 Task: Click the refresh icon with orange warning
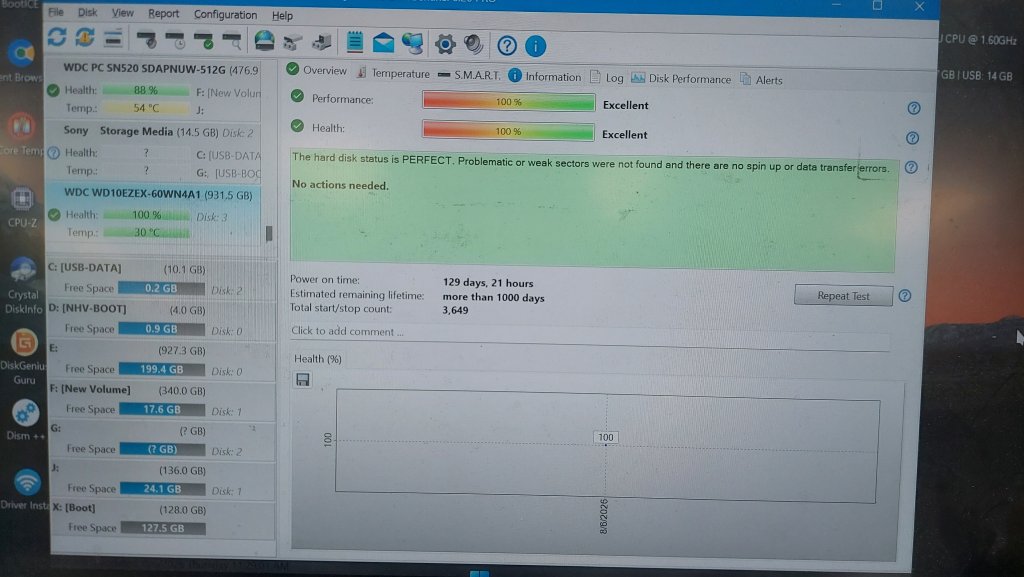pyautogui.click(x=85, y=37)
